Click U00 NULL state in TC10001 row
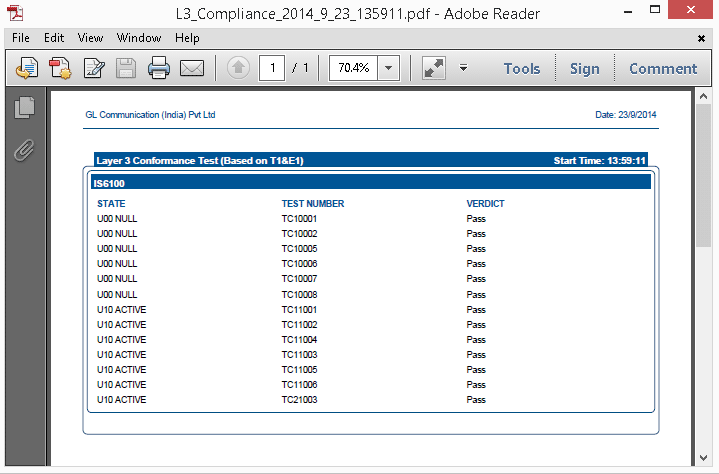The width and height of the screenshot is (719, 474). (x=117, y=219)
